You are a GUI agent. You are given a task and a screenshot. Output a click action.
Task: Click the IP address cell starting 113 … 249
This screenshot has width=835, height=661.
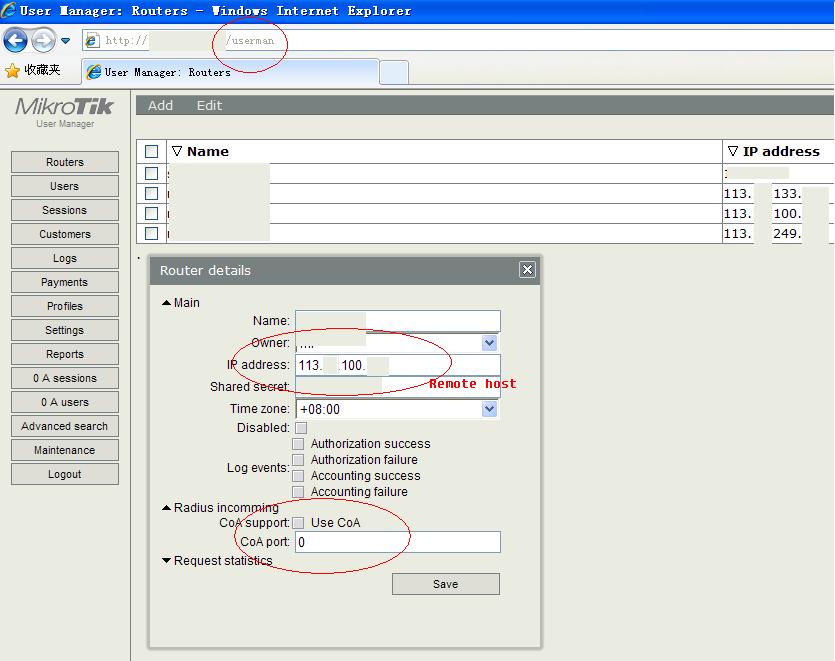[778, 233]
